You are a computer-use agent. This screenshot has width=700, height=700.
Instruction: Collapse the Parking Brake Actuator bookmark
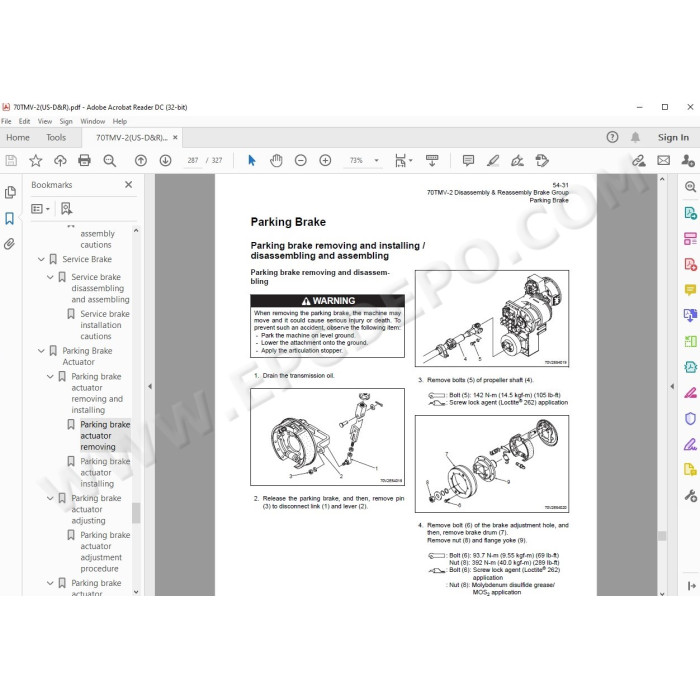pos(41,351)
